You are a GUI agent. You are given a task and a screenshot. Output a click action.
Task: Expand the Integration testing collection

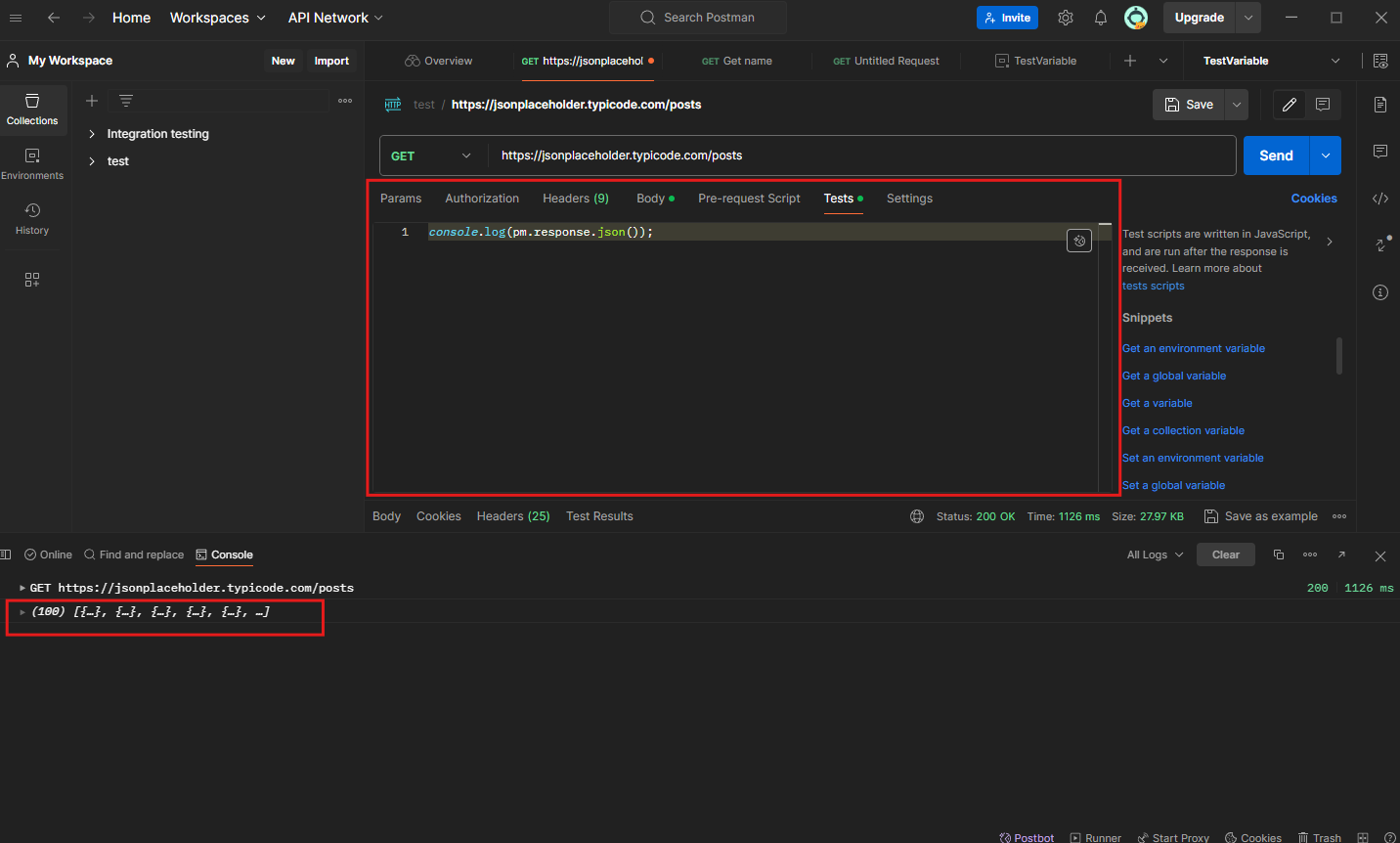coord(92,134)
